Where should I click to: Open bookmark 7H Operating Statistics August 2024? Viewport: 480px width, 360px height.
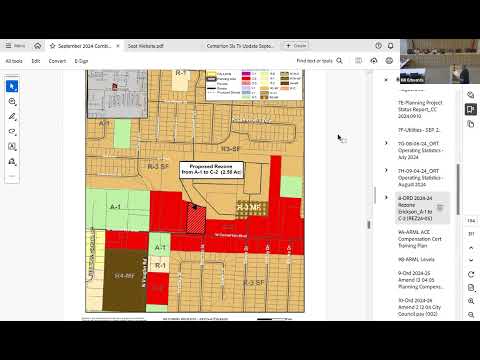click(420, 177)
